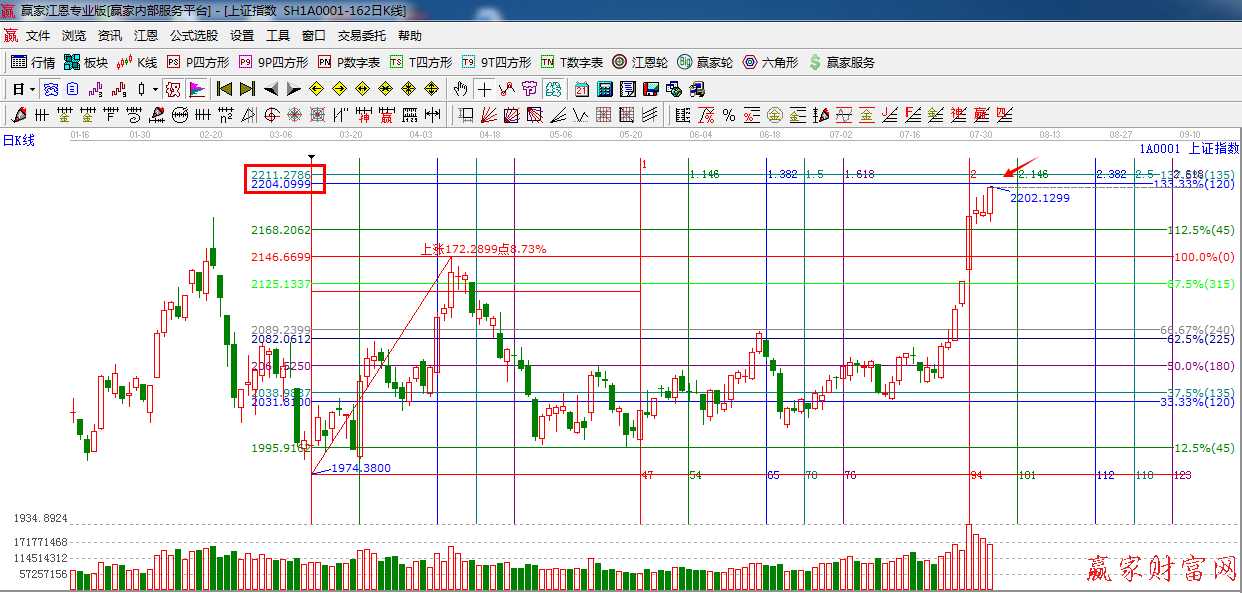Expand the 日 period dropdown arrow
Image resolution: width=1242 pixels, height=593 pixels.
click(31, 89)
